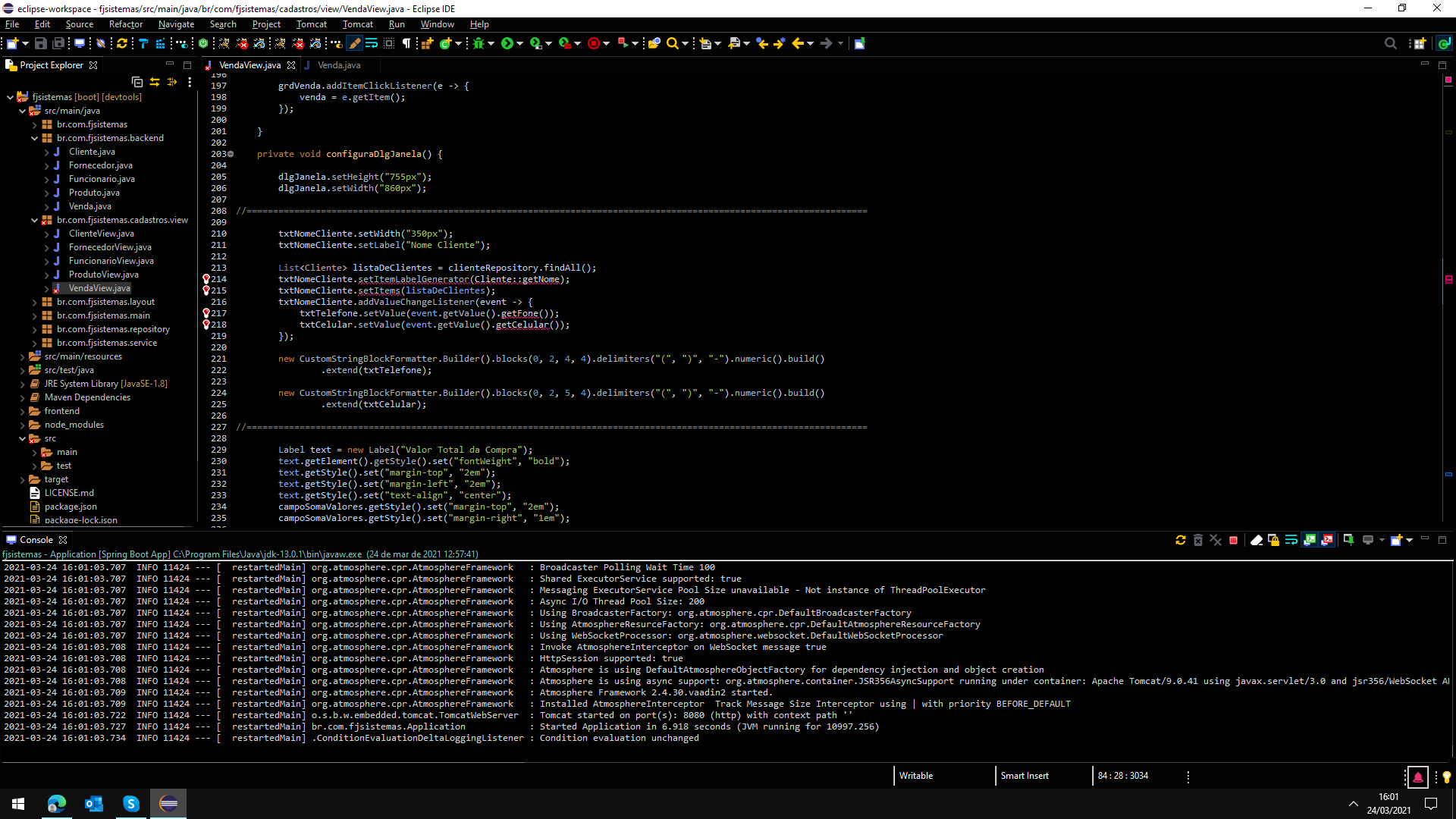Screen dimensions: 1456x819
Task: Select ClienteView.java in Project Explorer
Action: pyautogui.click(x=101, y=234)
